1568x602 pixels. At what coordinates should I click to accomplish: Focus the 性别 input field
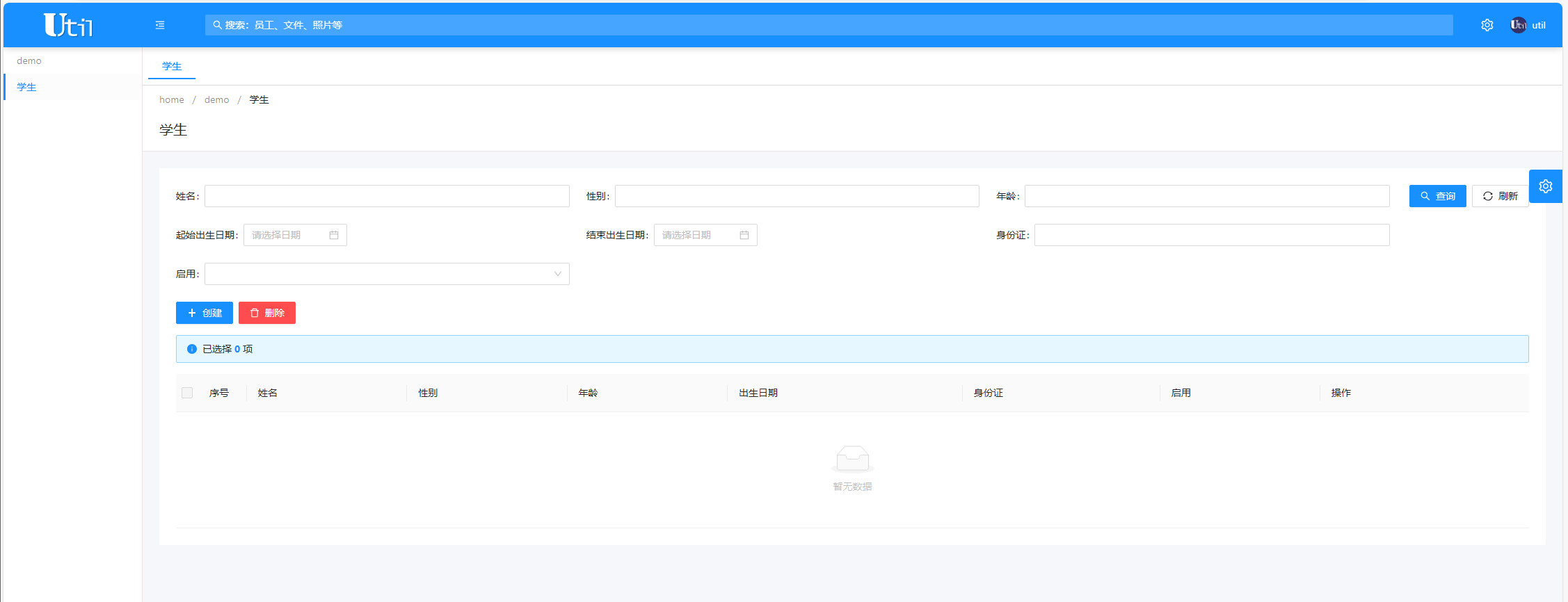[x=797, y=196]
